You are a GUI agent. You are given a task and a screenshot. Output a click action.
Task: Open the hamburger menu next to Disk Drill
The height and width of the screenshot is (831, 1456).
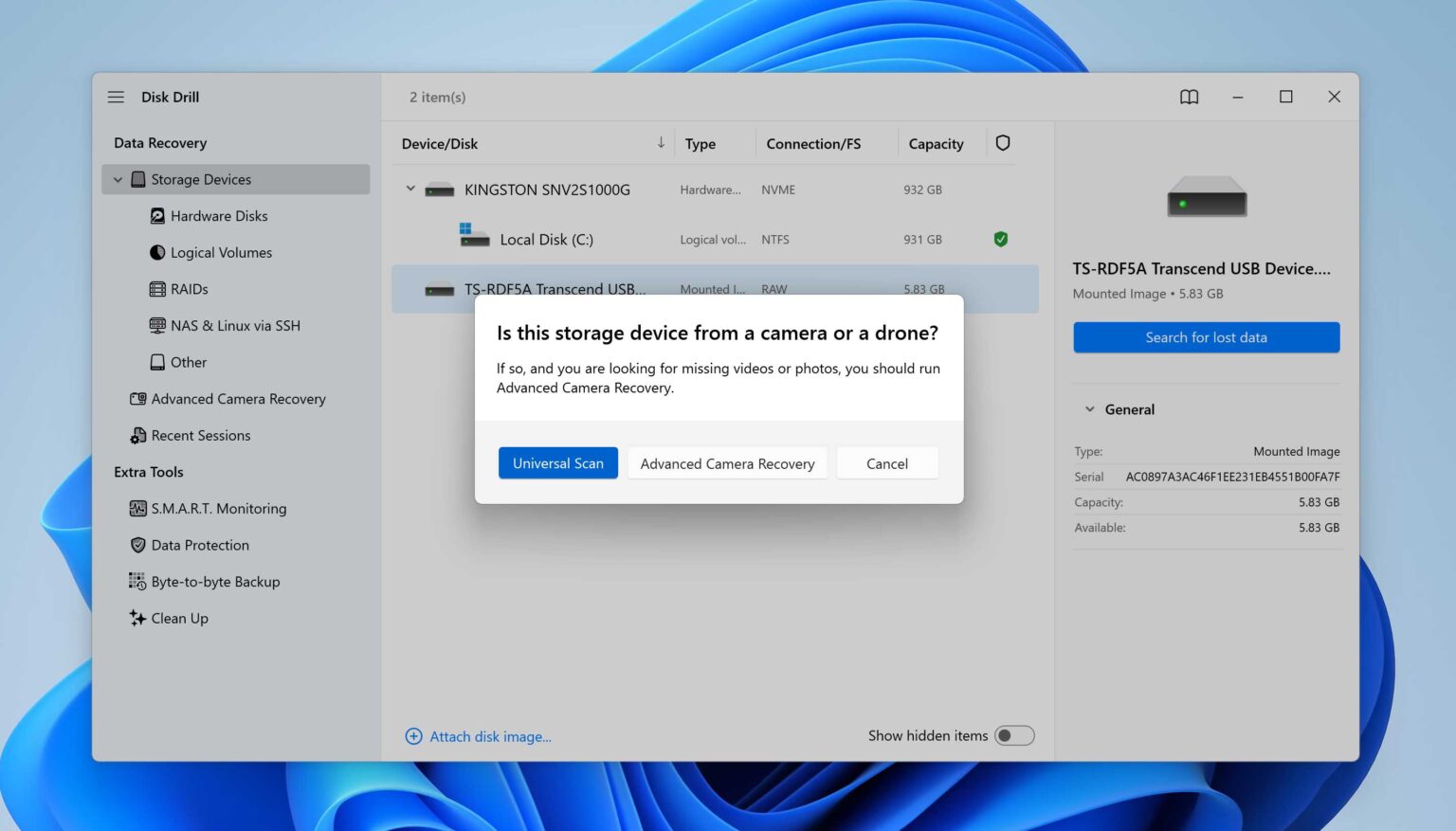pyautogui.click(x=115, y=96)
